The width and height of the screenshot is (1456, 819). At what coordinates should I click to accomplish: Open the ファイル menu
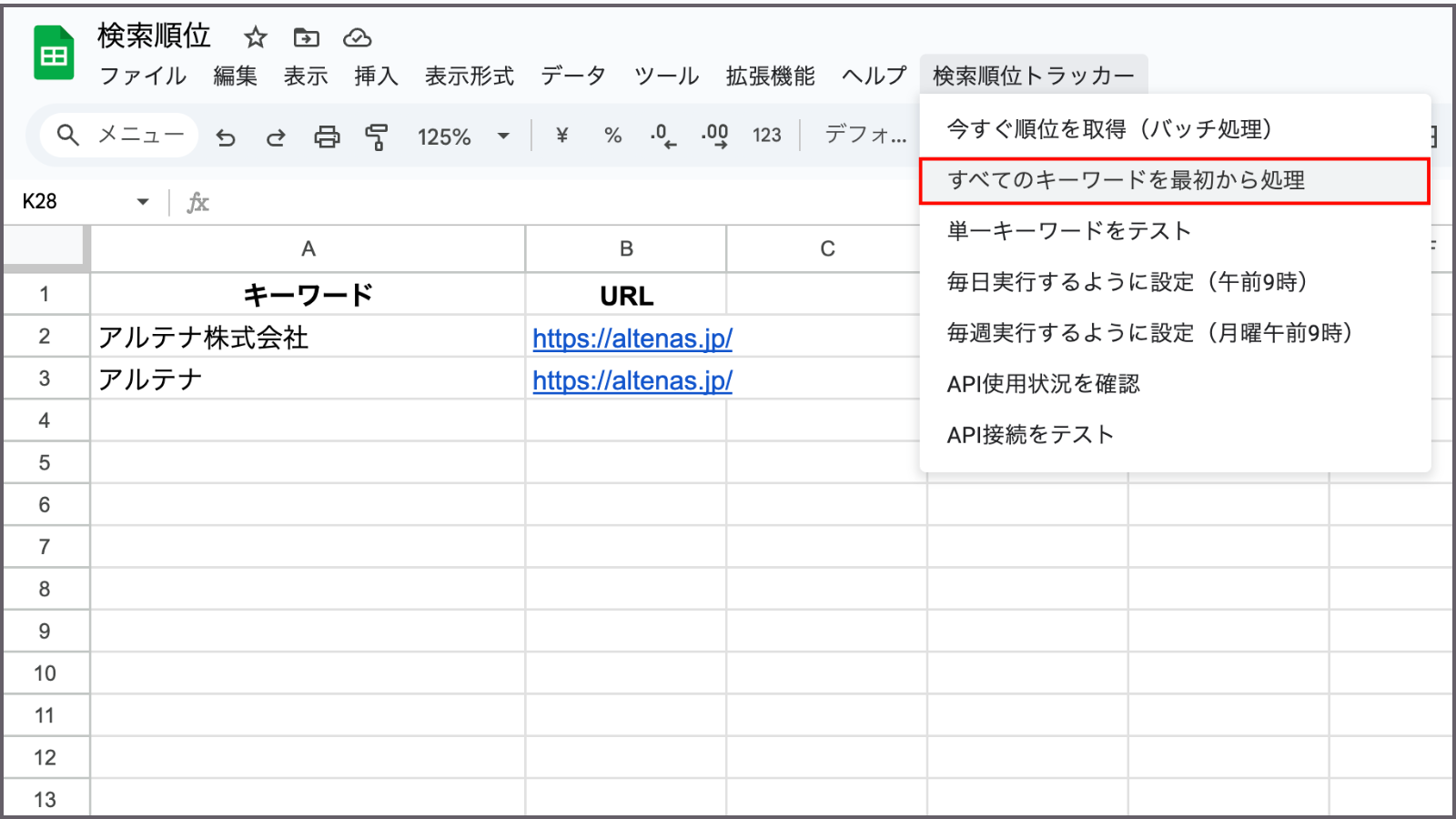(x=143, y=76)
